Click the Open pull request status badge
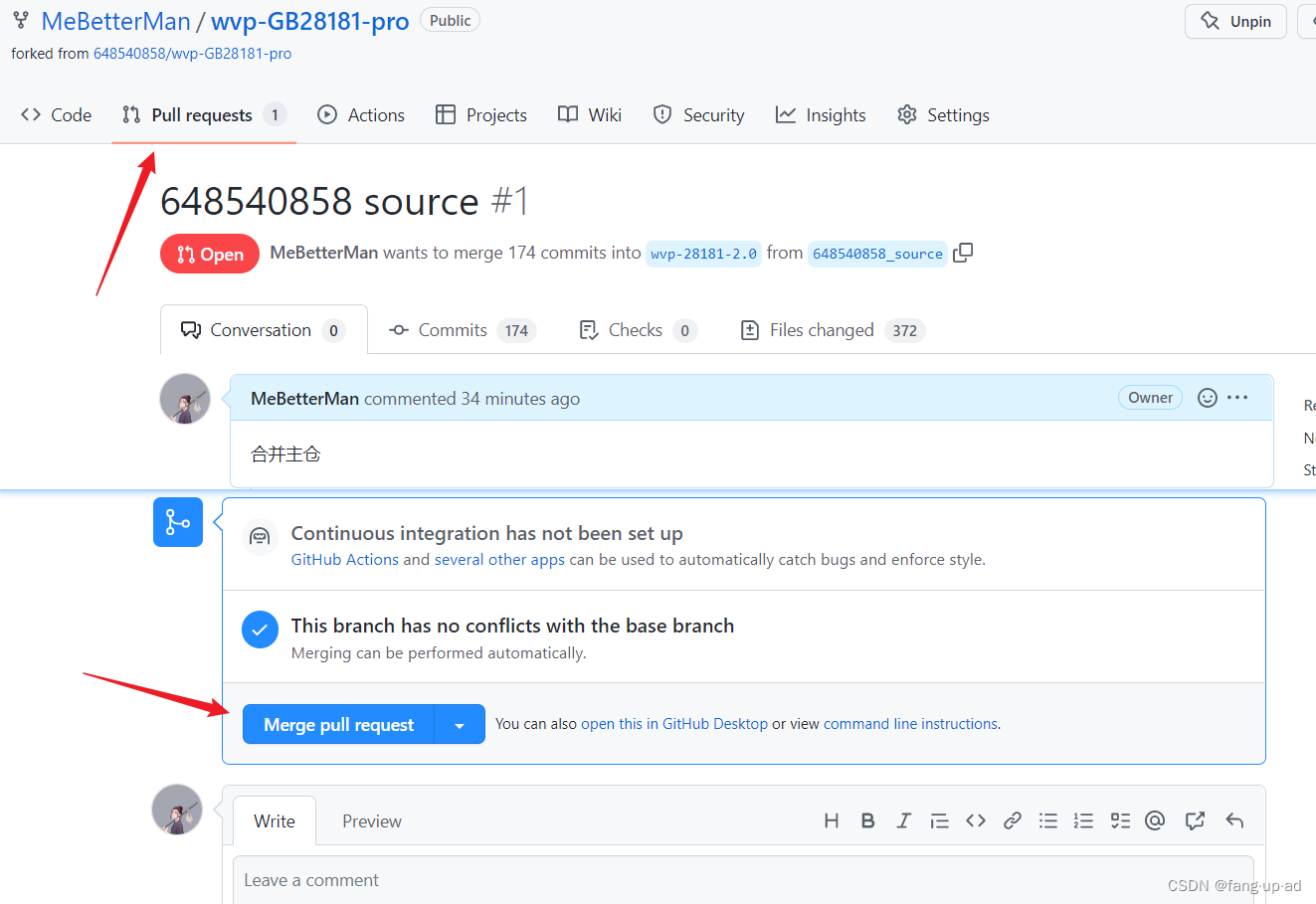Screen dimensions: 1316x904 [x=210, y=255]
